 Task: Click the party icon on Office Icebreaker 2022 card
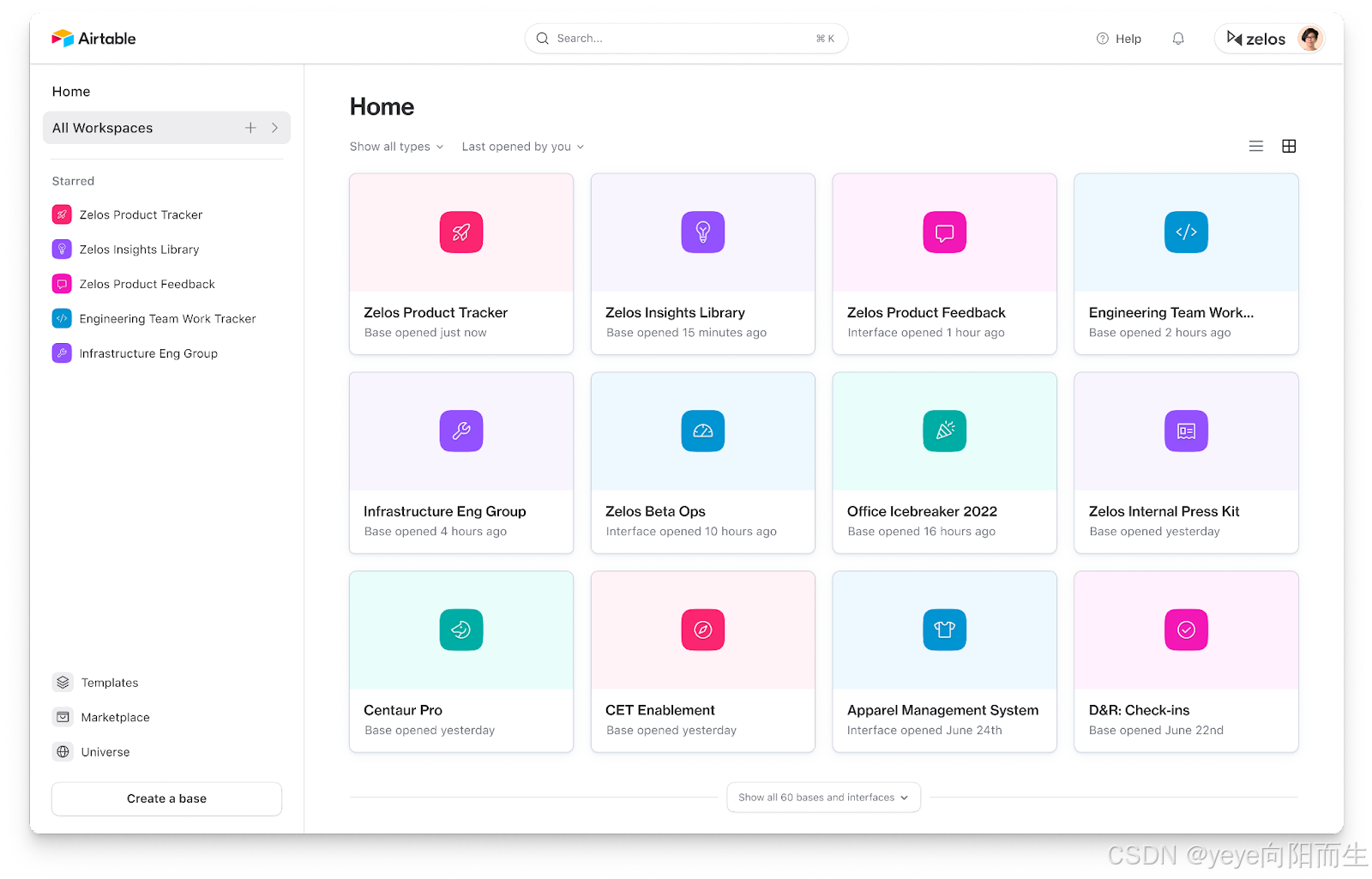(945, 431)
